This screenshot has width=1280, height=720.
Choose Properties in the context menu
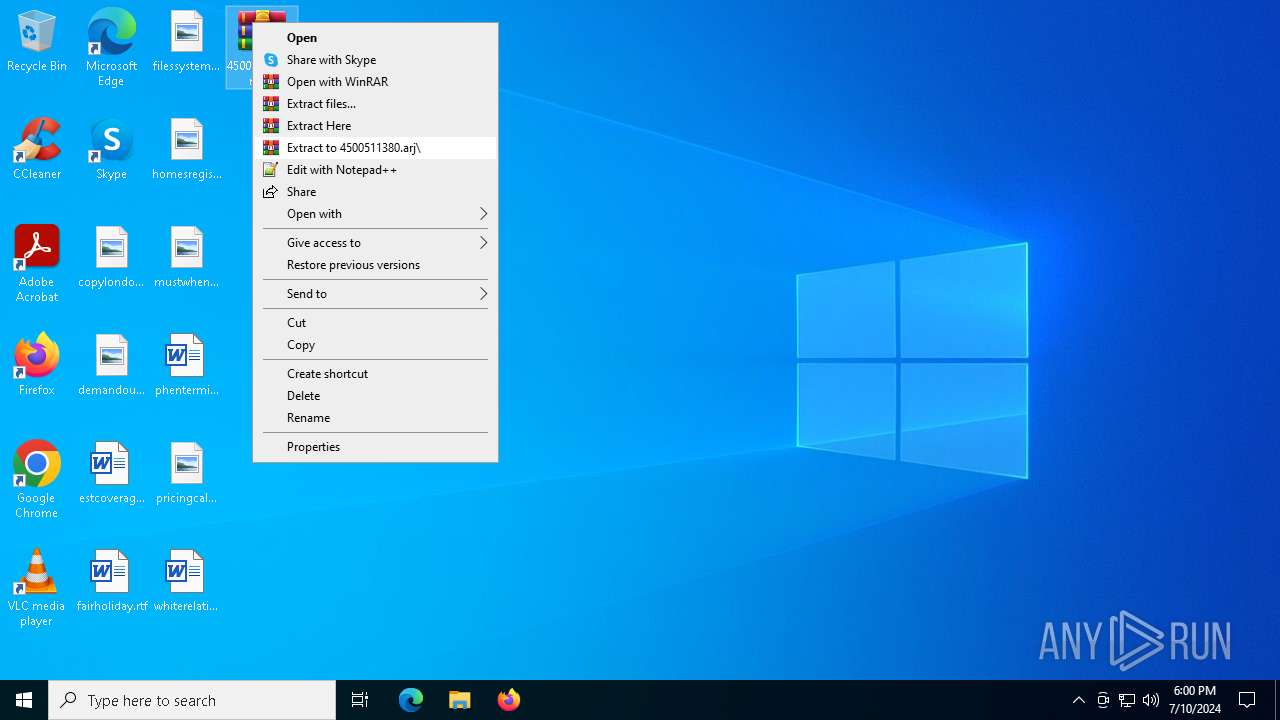tap(375, 447)
